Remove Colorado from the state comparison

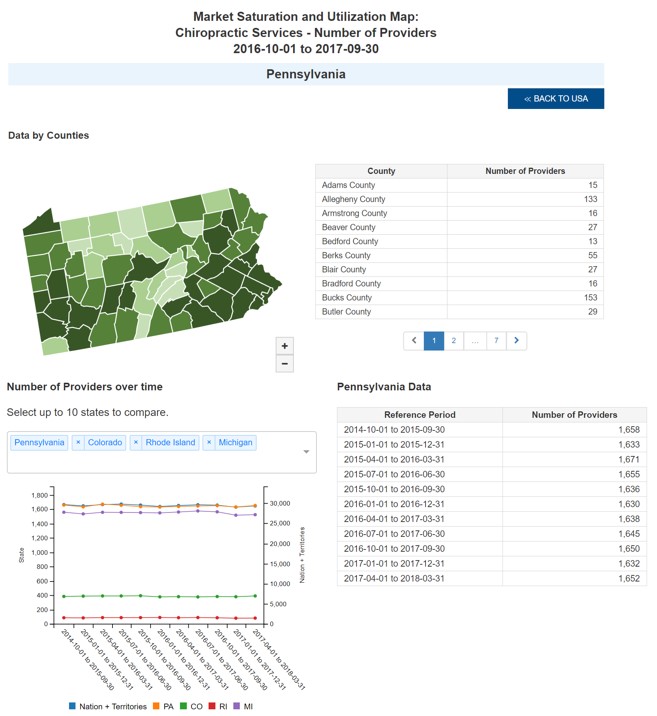click(x=78, y=442)
